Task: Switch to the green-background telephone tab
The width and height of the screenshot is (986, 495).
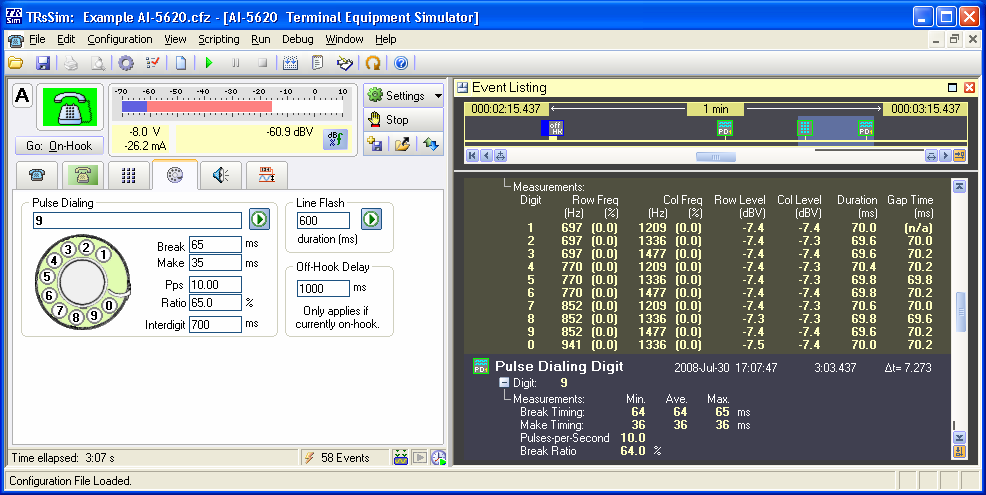Action: [x=82, y=175]
